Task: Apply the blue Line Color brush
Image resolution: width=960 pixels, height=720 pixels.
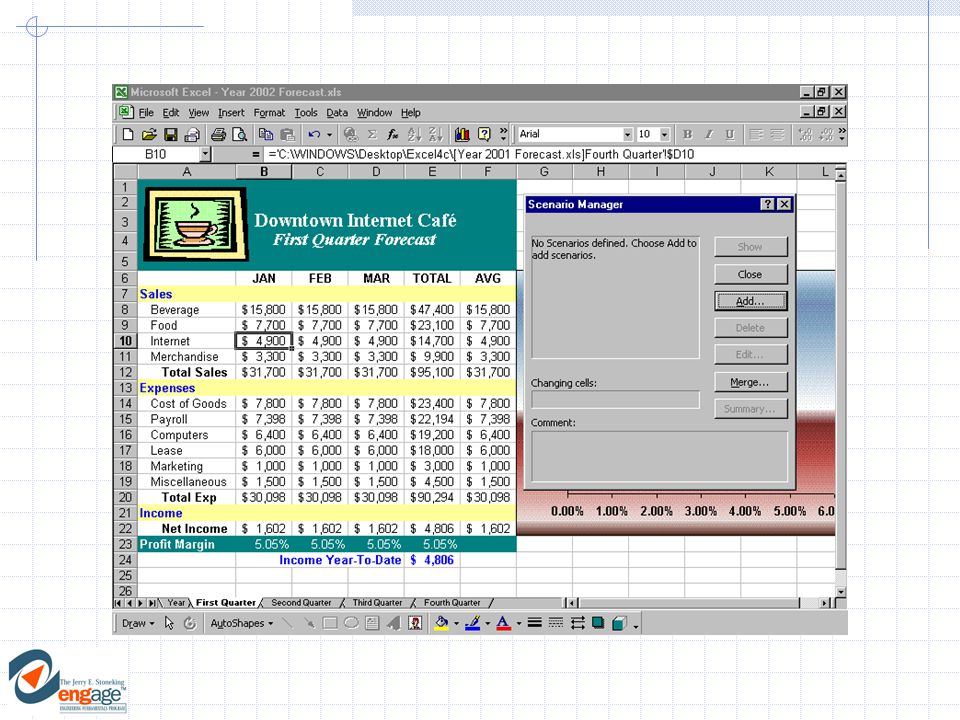Action: 472,623
